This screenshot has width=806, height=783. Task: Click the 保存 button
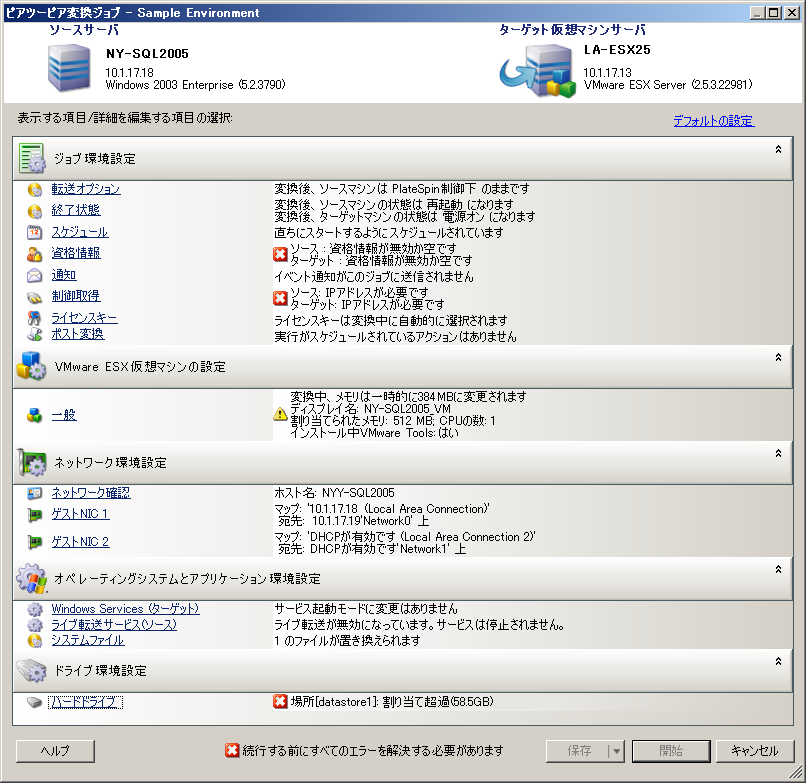click(x=578, y=751)
